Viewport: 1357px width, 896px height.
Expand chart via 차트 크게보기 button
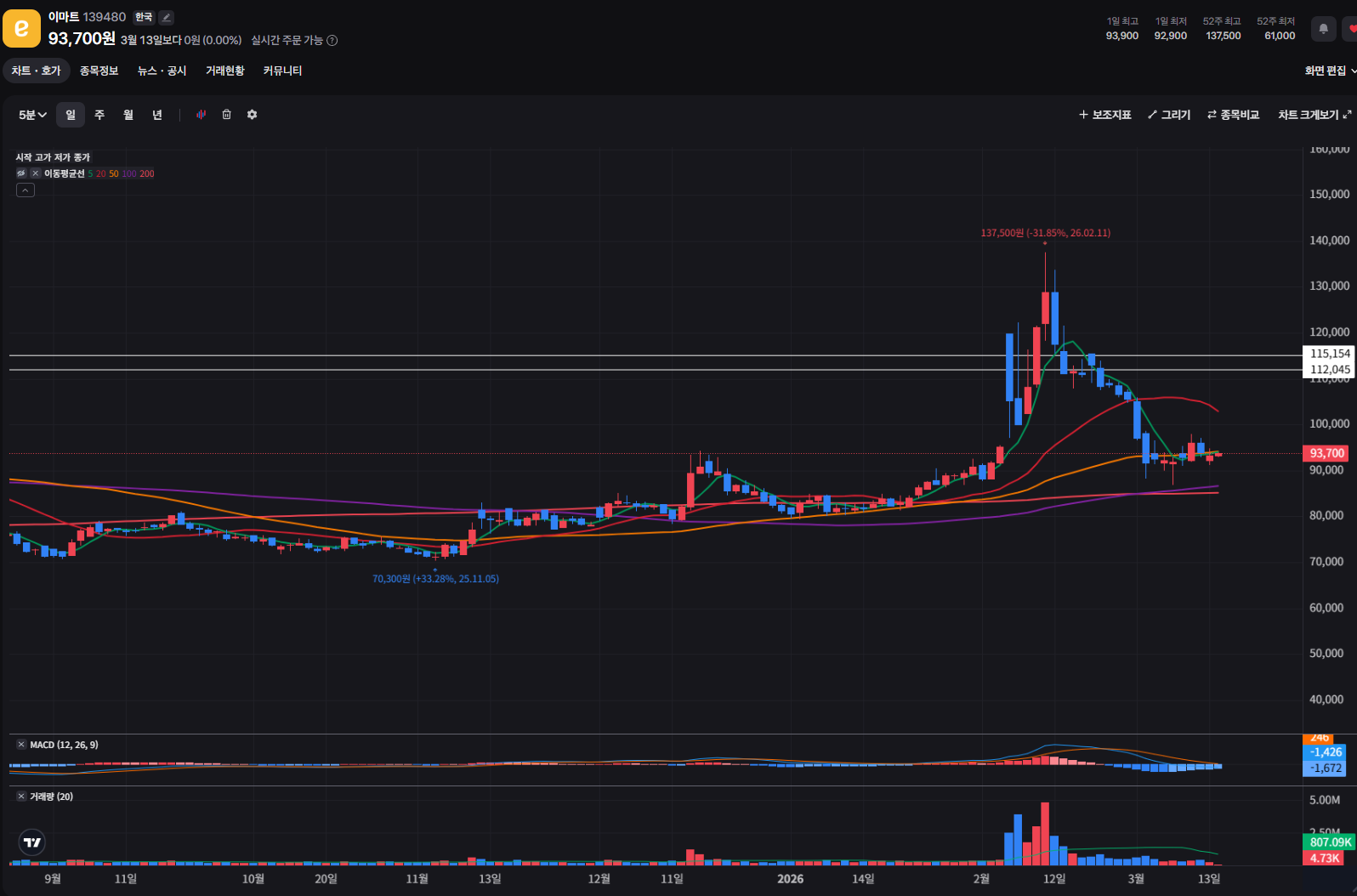pyautogui.click(x=1314, y=115)
